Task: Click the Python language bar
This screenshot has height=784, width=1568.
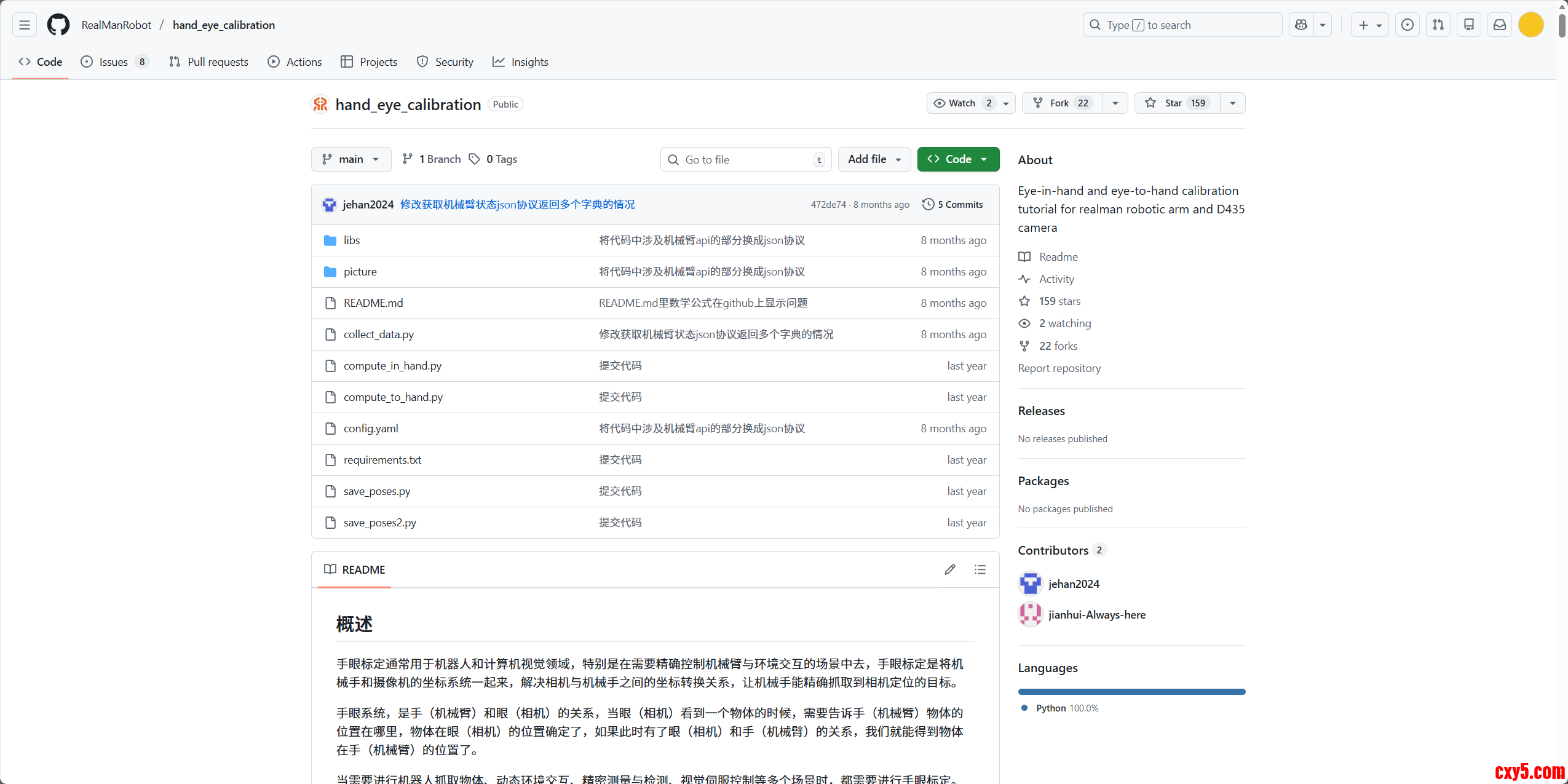Action: coord(1131,692)
